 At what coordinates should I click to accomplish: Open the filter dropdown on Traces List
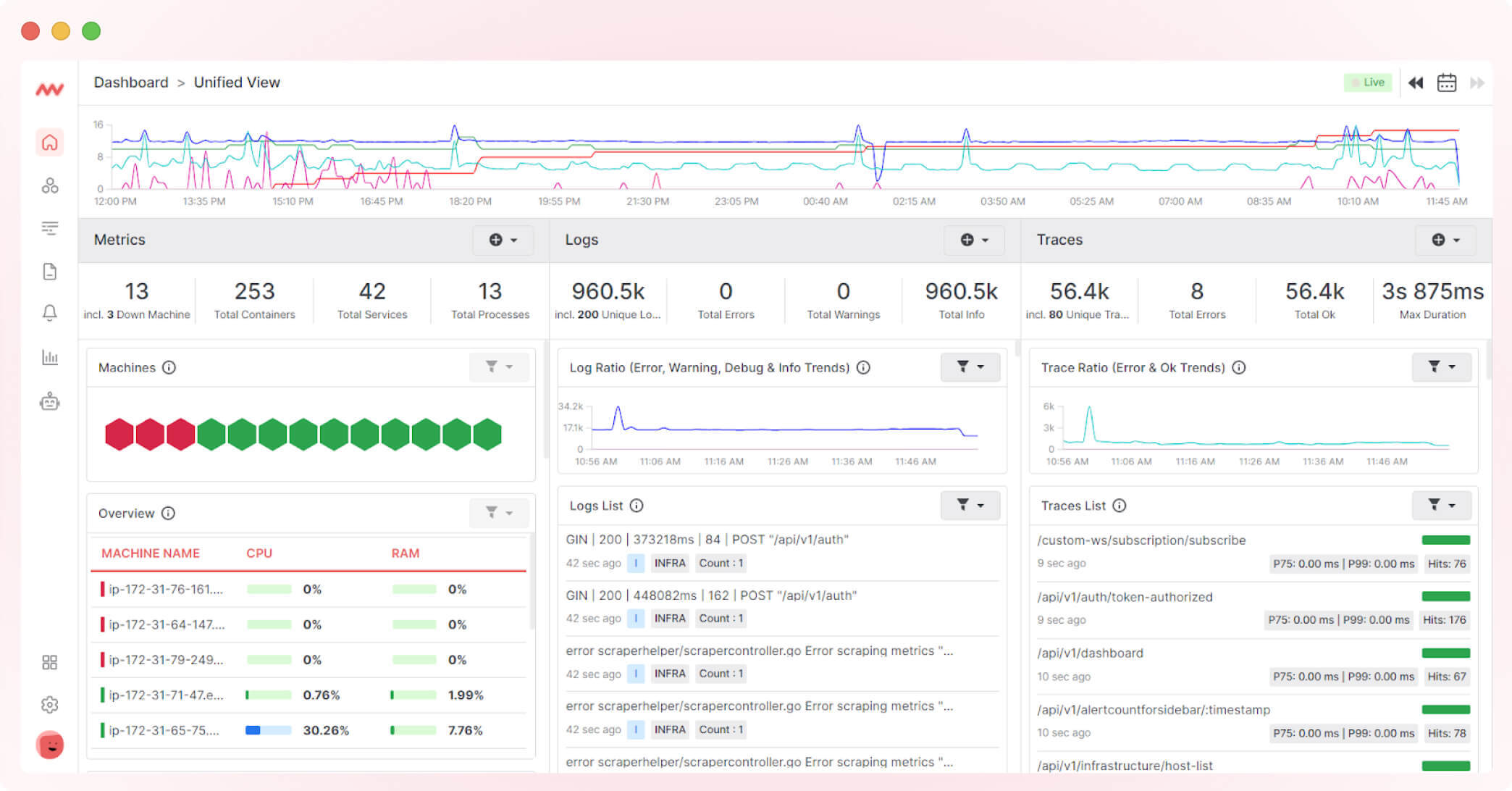coord(1441,506)
